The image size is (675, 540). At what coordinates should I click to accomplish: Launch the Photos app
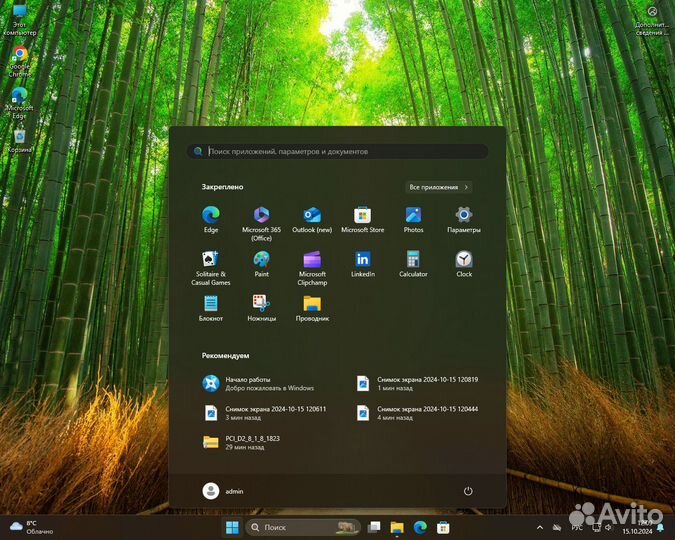pyautogui.click(x=413, y=219)
